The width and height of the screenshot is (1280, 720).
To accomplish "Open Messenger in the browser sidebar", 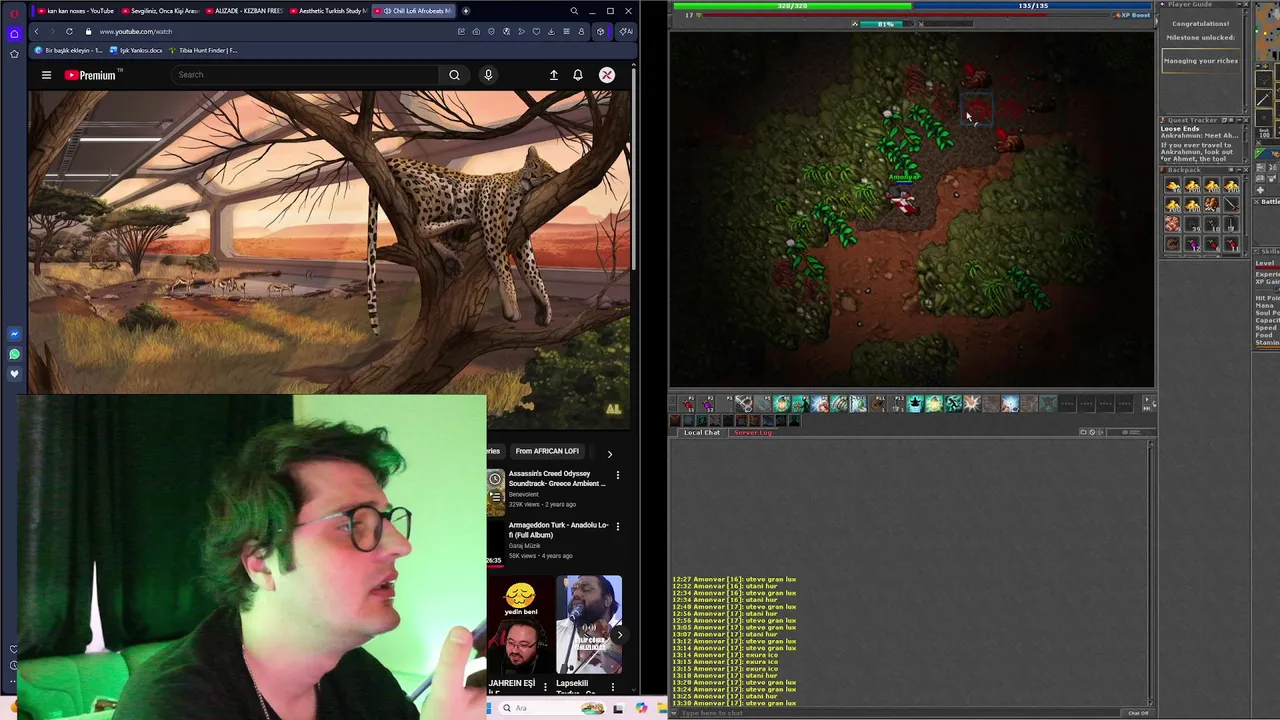I will pos(14,334).
